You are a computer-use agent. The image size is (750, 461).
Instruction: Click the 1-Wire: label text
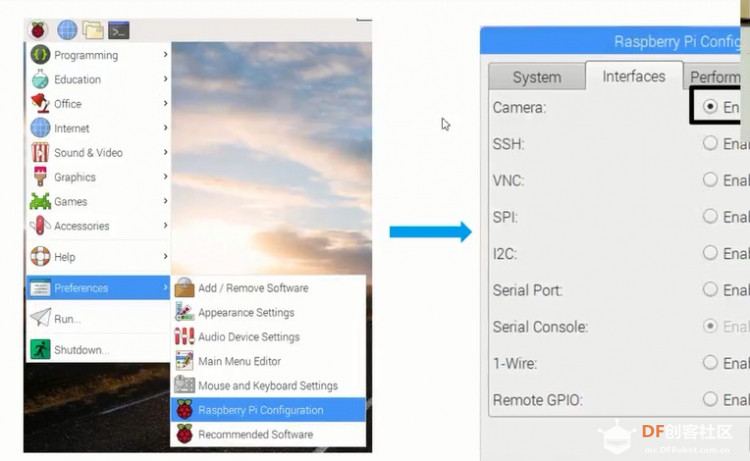(x=515, y=363)
